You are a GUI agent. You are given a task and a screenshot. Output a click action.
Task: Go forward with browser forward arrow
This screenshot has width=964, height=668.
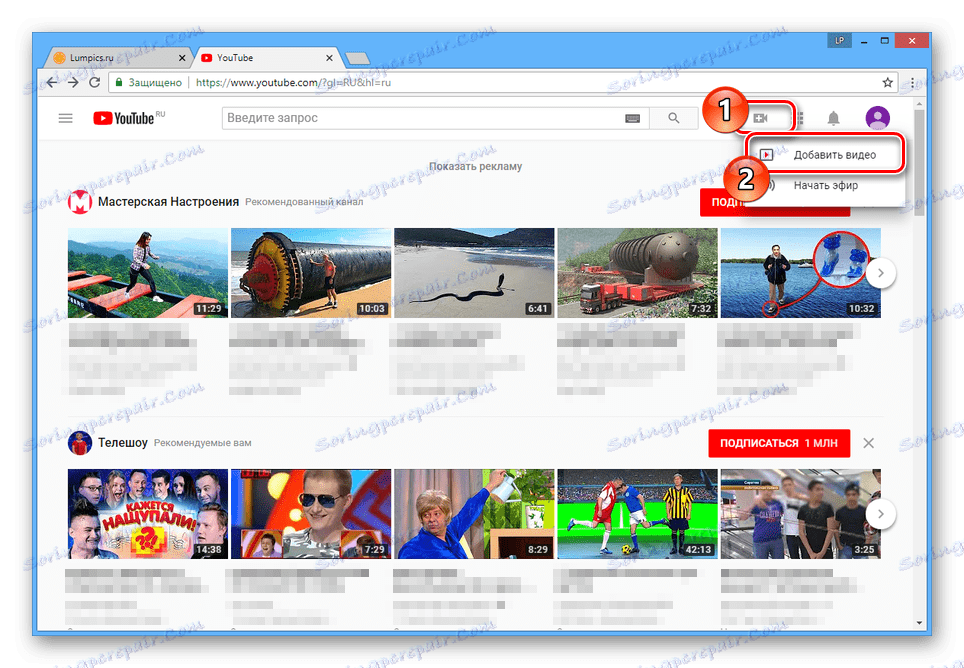click(73, 82)
